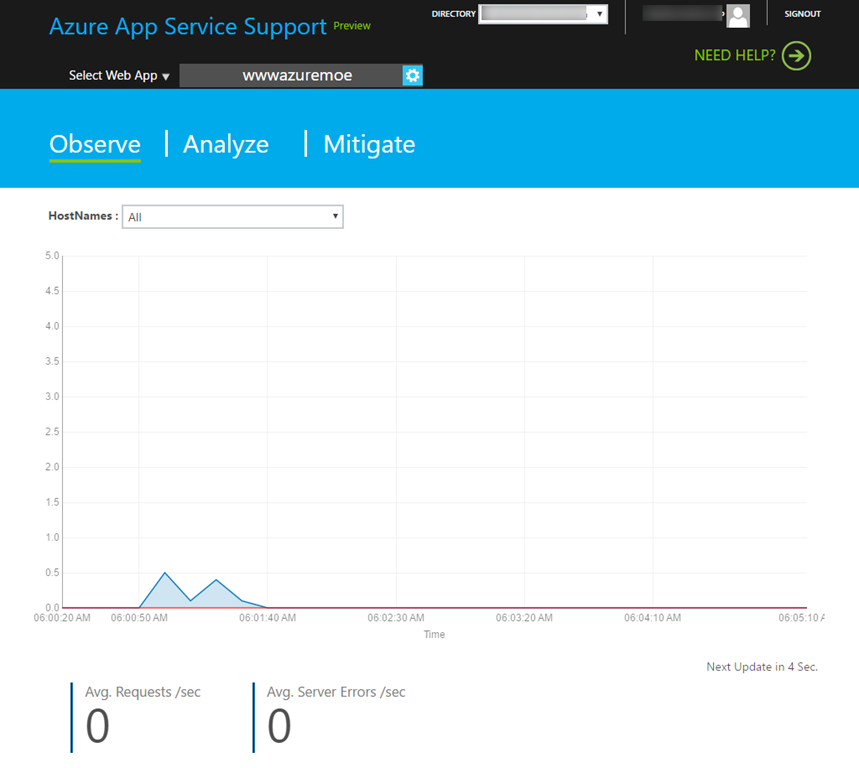859x768 pixels.
Task: Click the second chart peak near 0.4
Action: [x=216, y=580]
